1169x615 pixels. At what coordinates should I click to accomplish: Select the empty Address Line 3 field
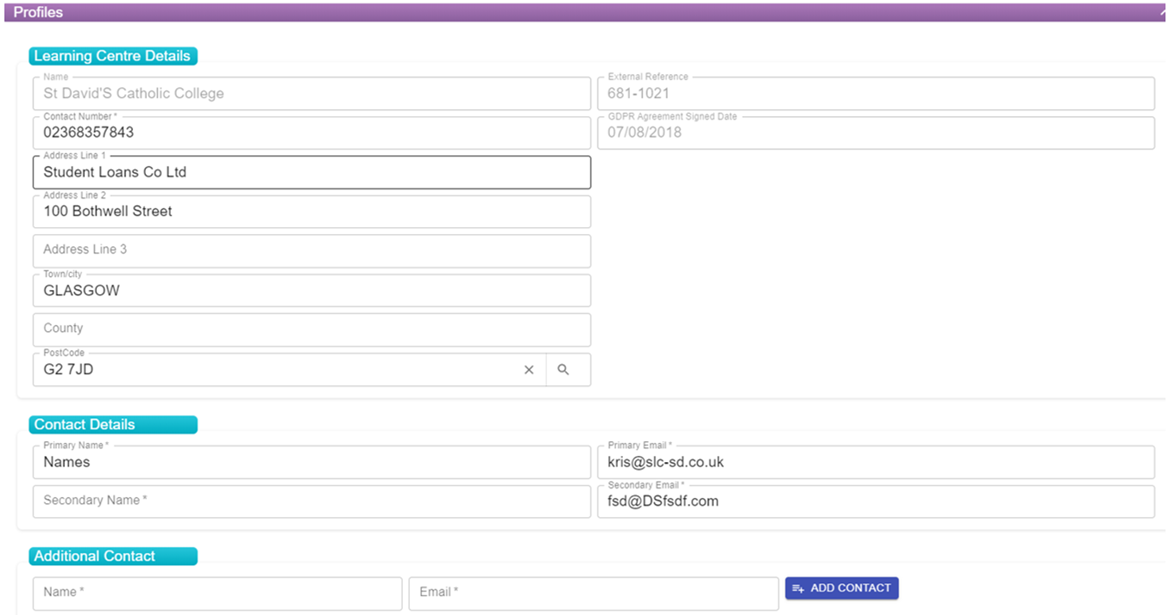click(312, 250)
